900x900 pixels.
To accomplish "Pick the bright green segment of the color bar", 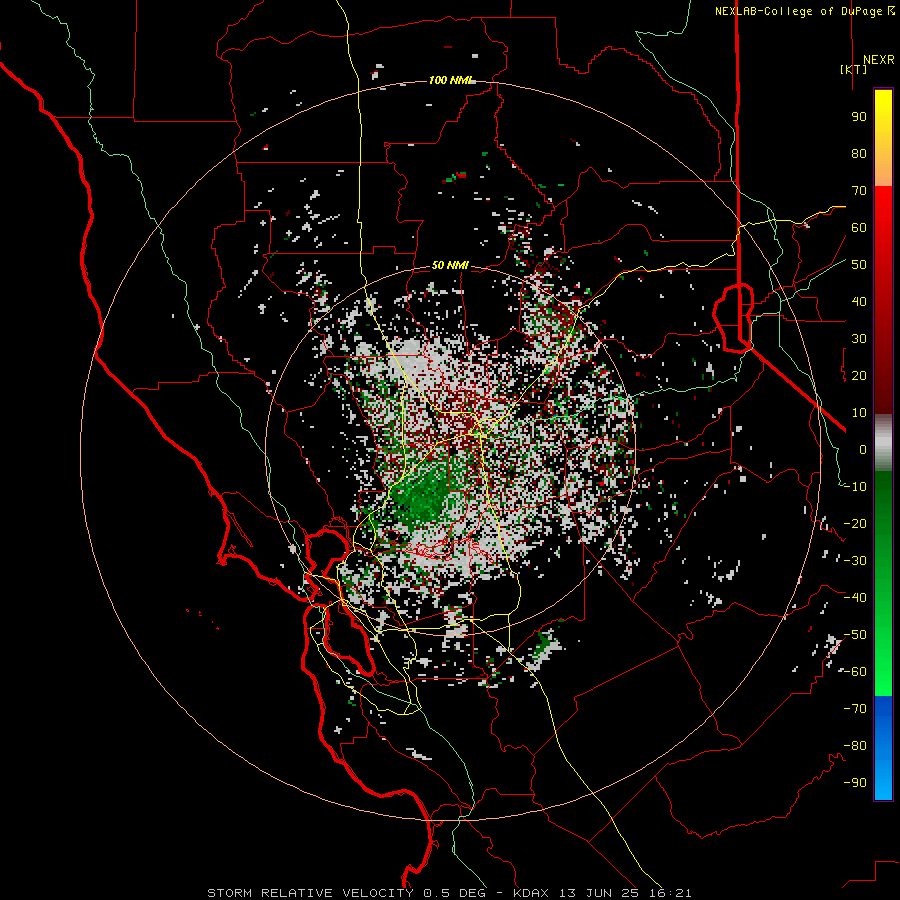I will 883,651.
